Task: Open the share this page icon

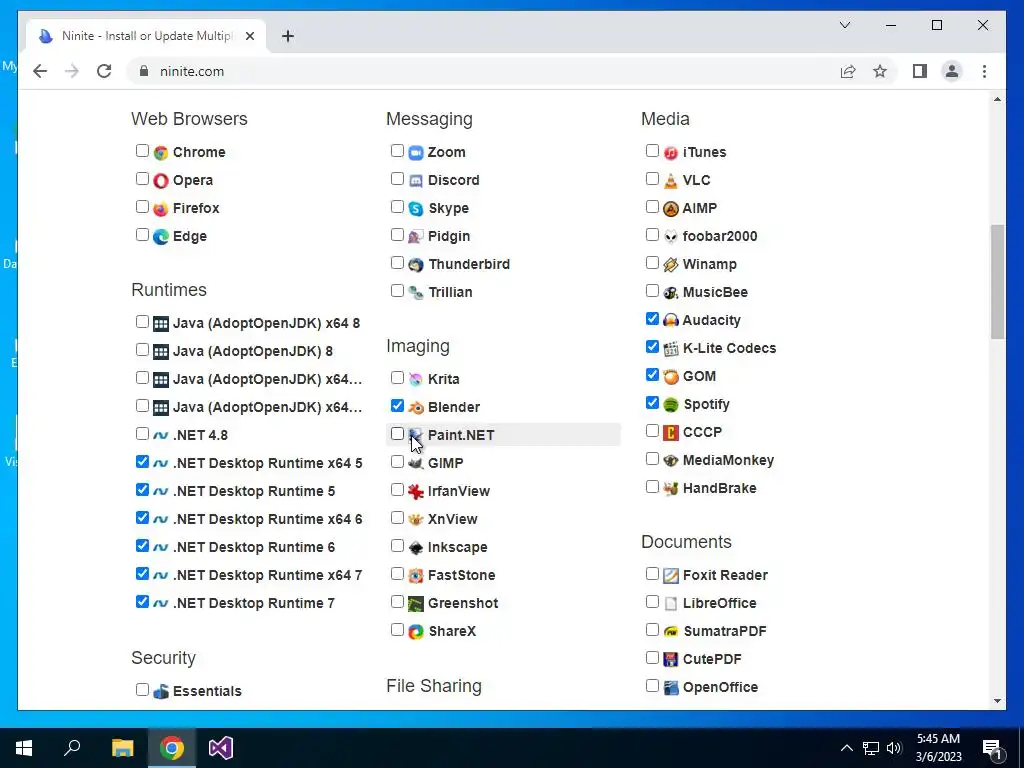Action: [x=848, y=71]
